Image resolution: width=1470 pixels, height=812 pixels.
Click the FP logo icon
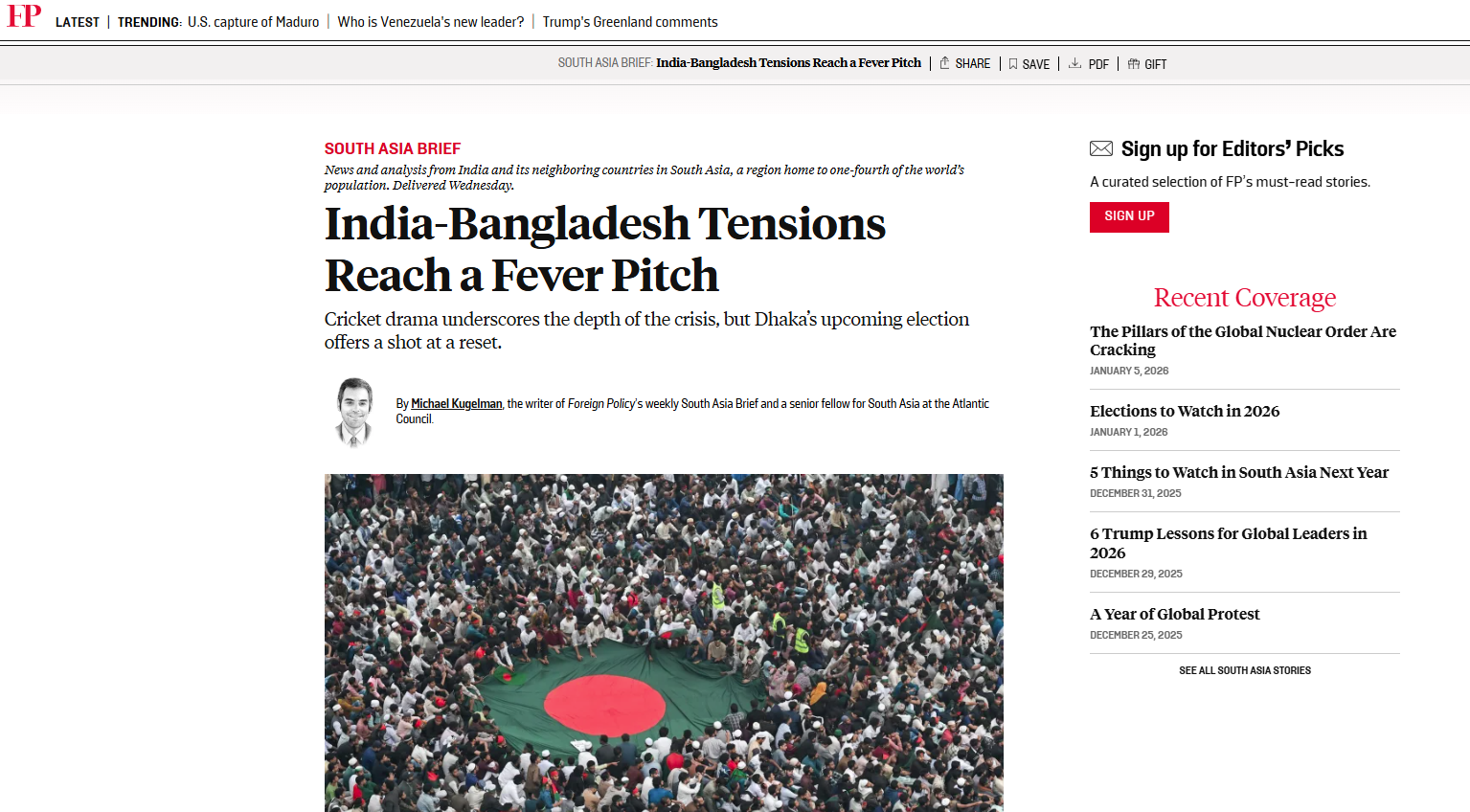point(25,16)
